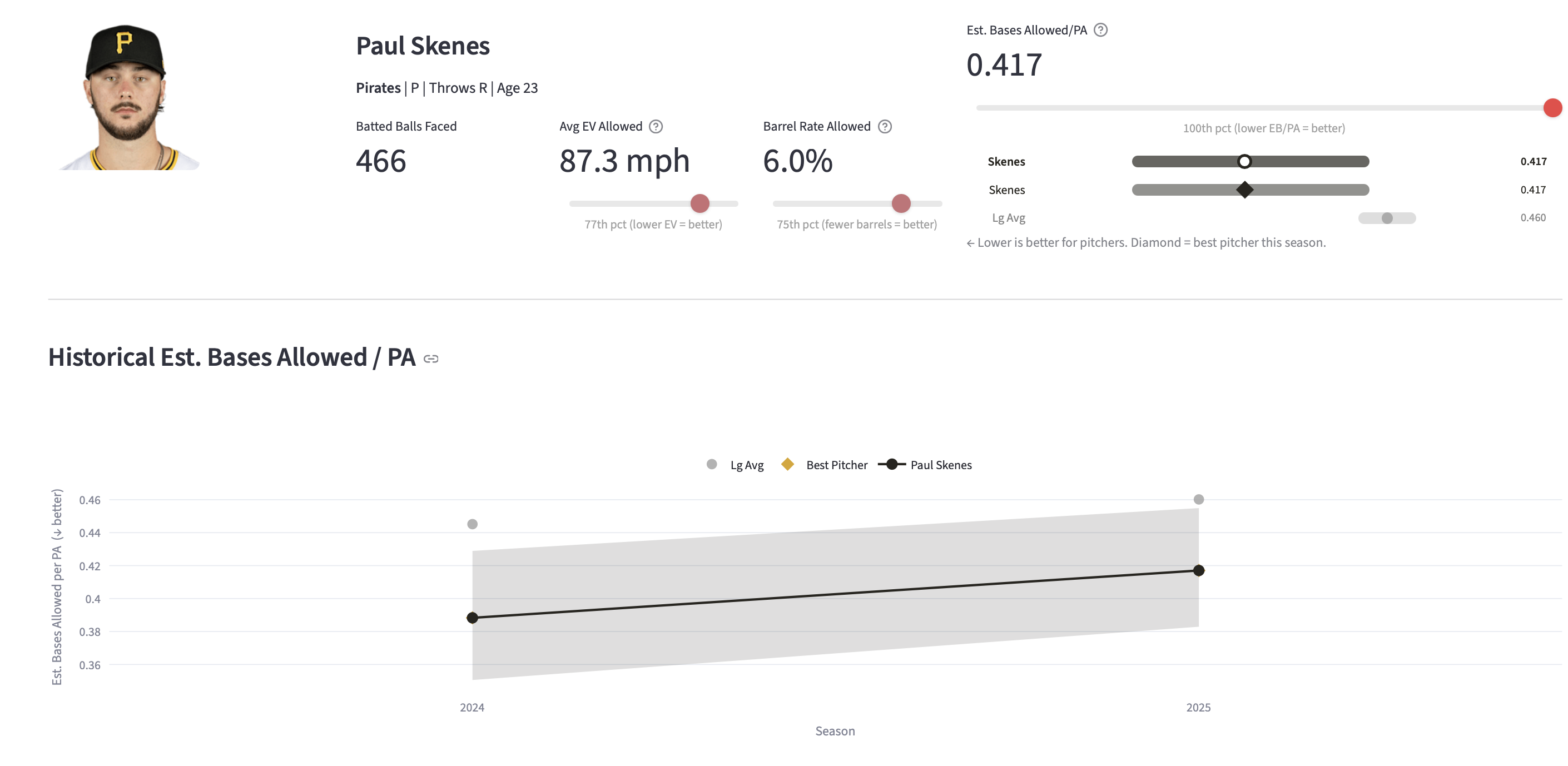
Task: Click the Pirates team name
Action: [378, 88]
